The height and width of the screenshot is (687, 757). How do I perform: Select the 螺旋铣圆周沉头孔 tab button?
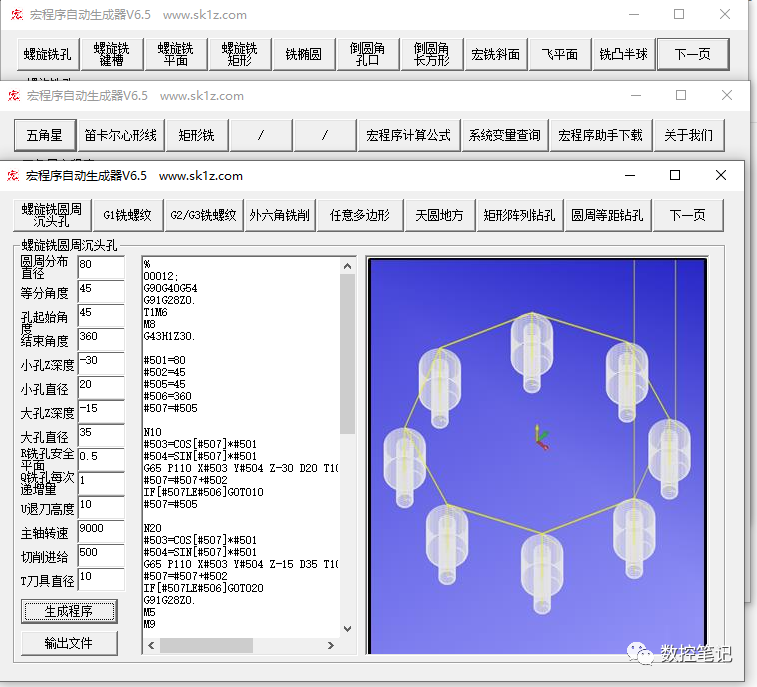52,215
